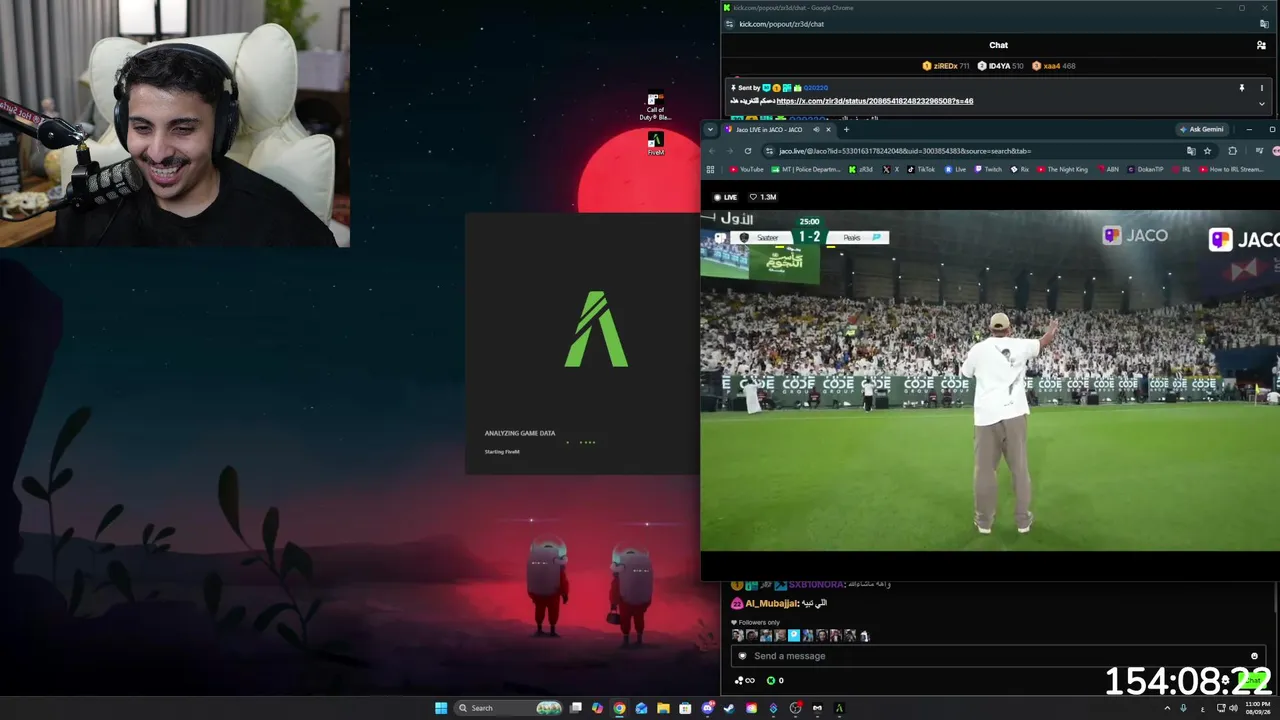Image resolution: width=1280 pixels, height=720 pixels.
Task: Open the ABN bookmark
Action: 1108,170
